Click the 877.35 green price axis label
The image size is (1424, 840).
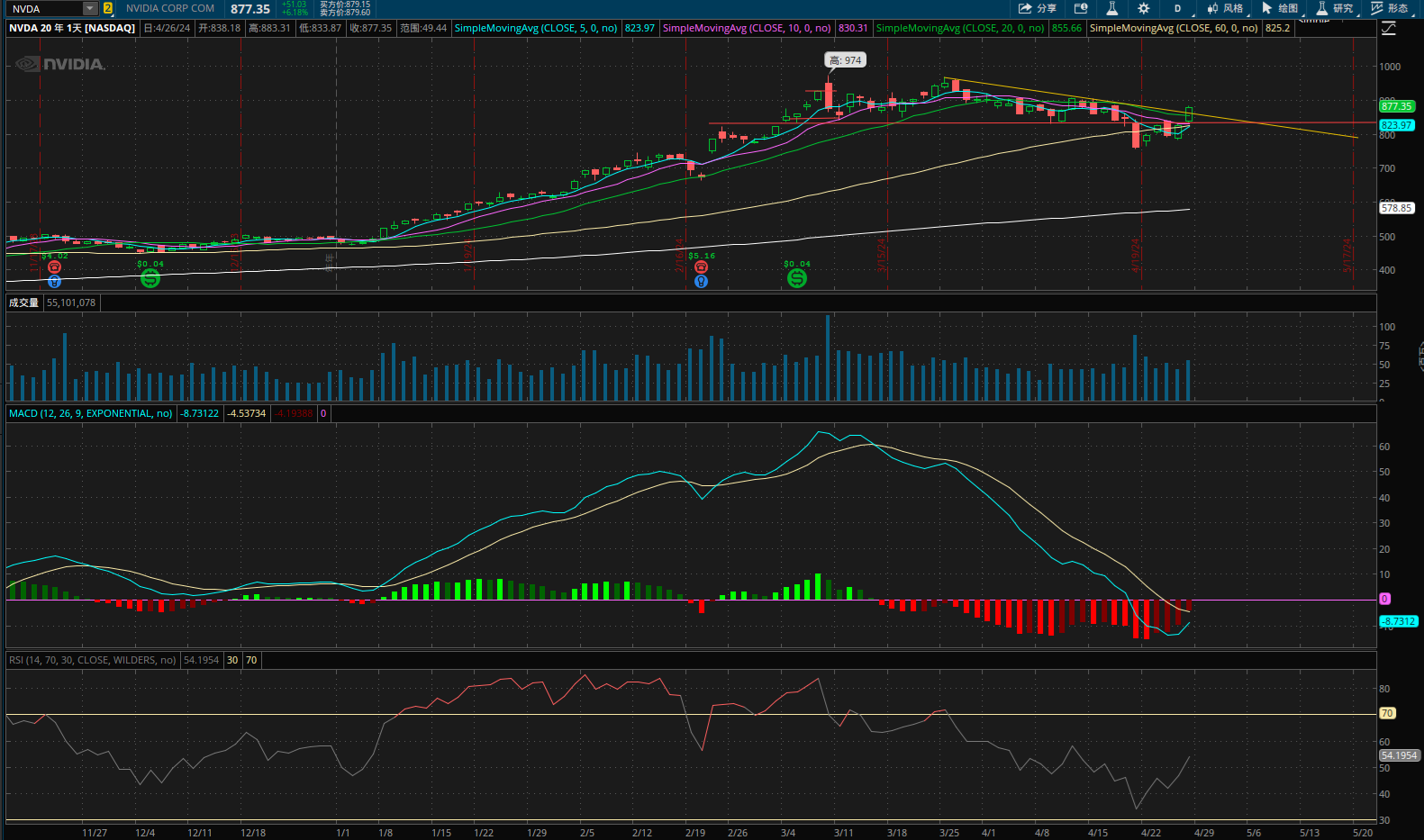click(x=1397, y=106)
